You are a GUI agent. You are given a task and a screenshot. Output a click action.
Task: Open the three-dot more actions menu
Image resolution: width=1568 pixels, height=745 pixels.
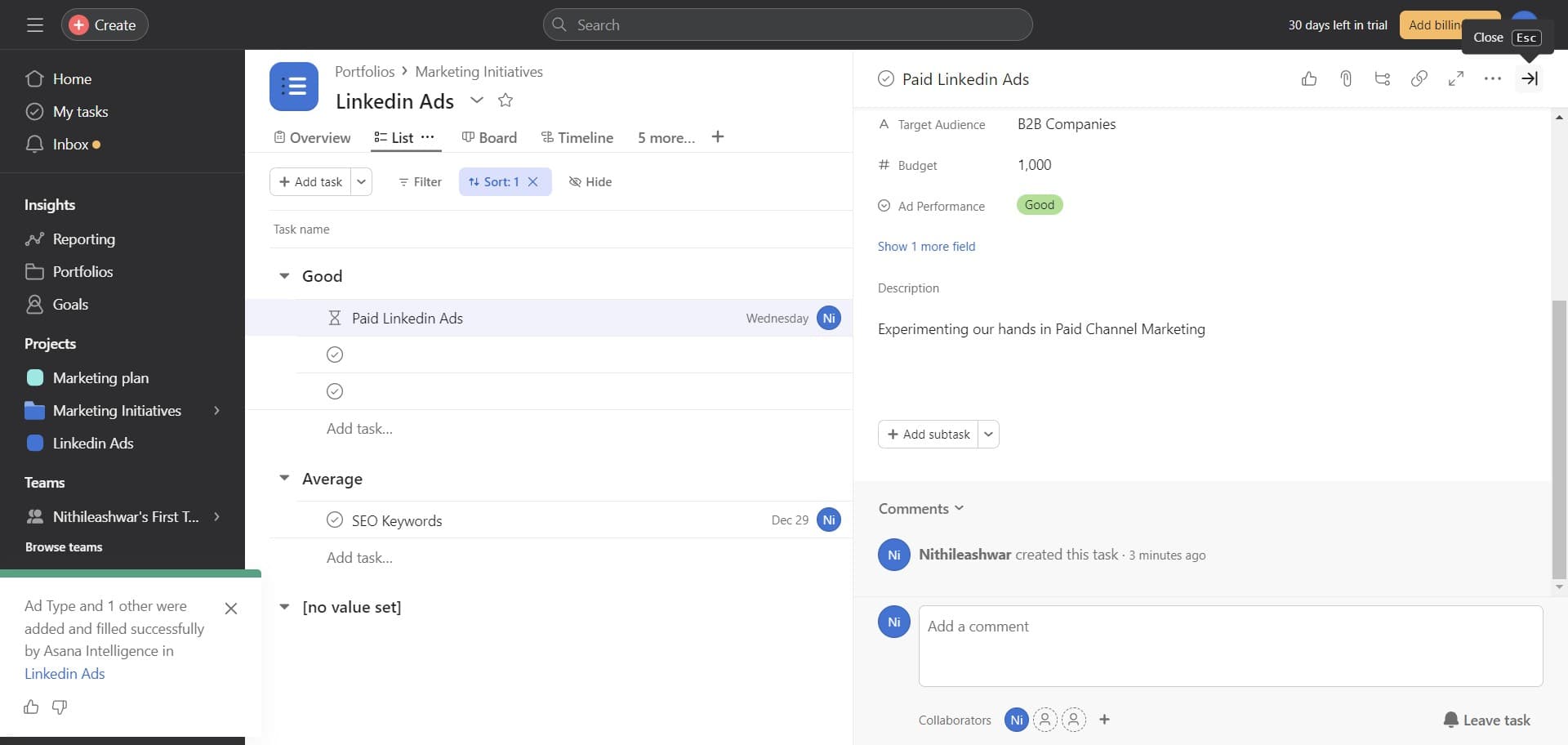tap(1493, 78)
